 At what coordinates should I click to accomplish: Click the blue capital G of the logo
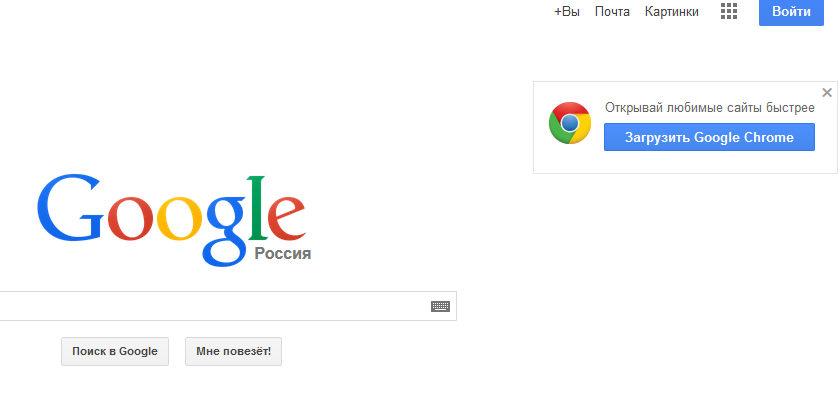[x=70, y=207]
